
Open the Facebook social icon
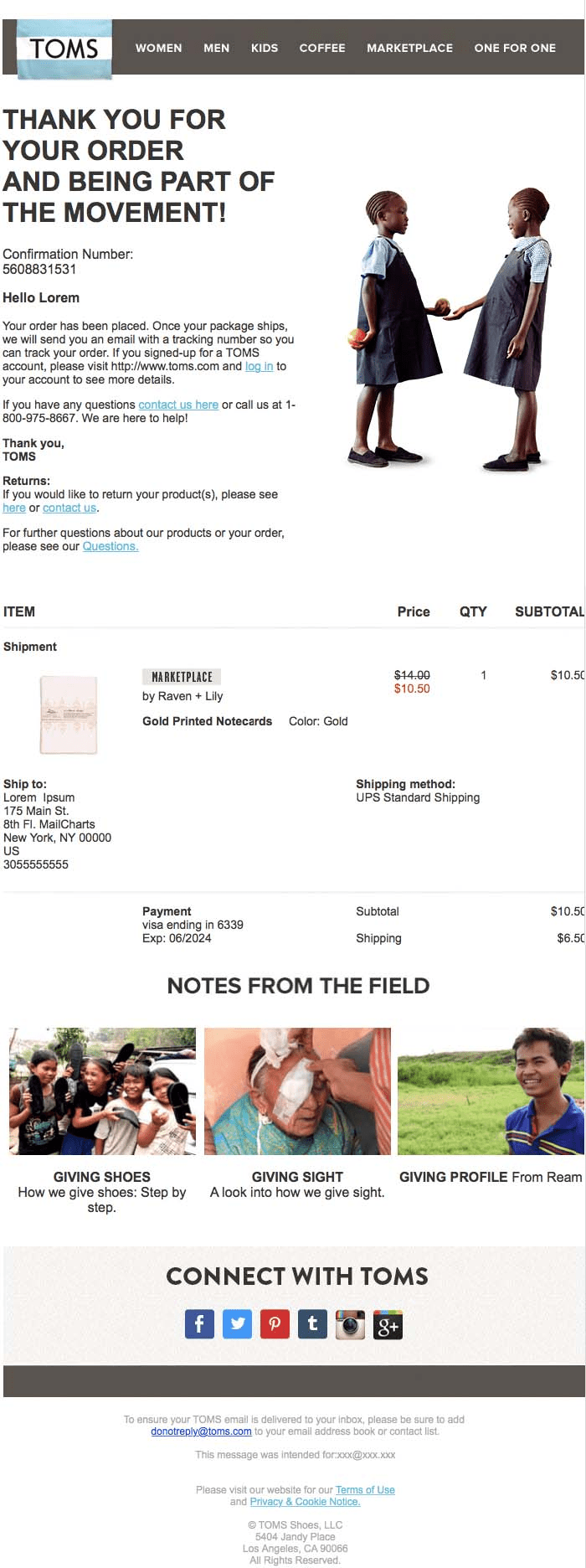(199, 1324)
